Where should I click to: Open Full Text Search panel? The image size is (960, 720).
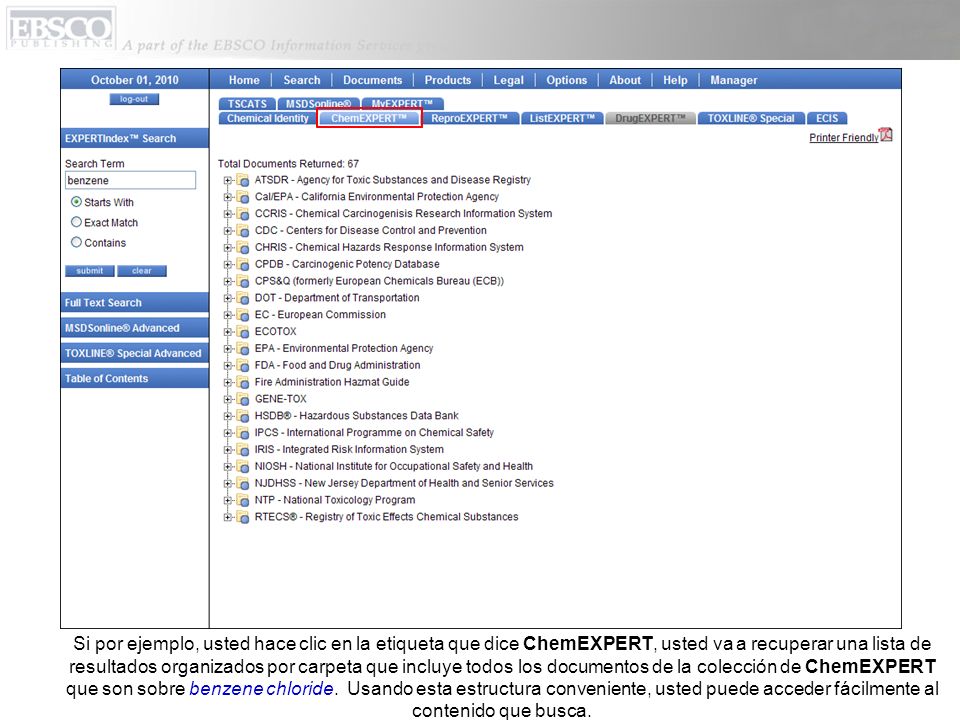135,302
